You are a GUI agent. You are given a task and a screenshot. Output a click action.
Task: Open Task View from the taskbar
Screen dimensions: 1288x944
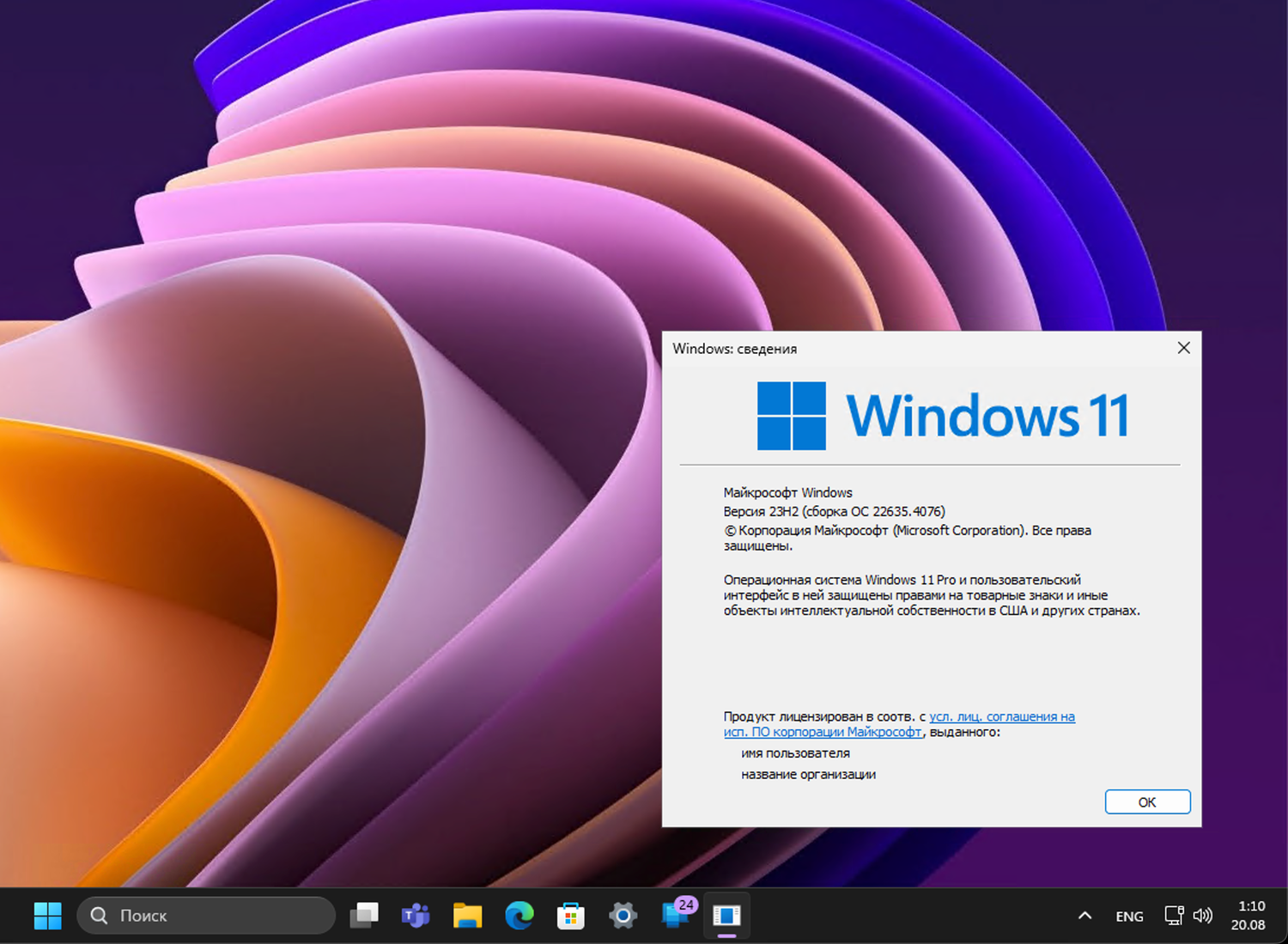364,916
